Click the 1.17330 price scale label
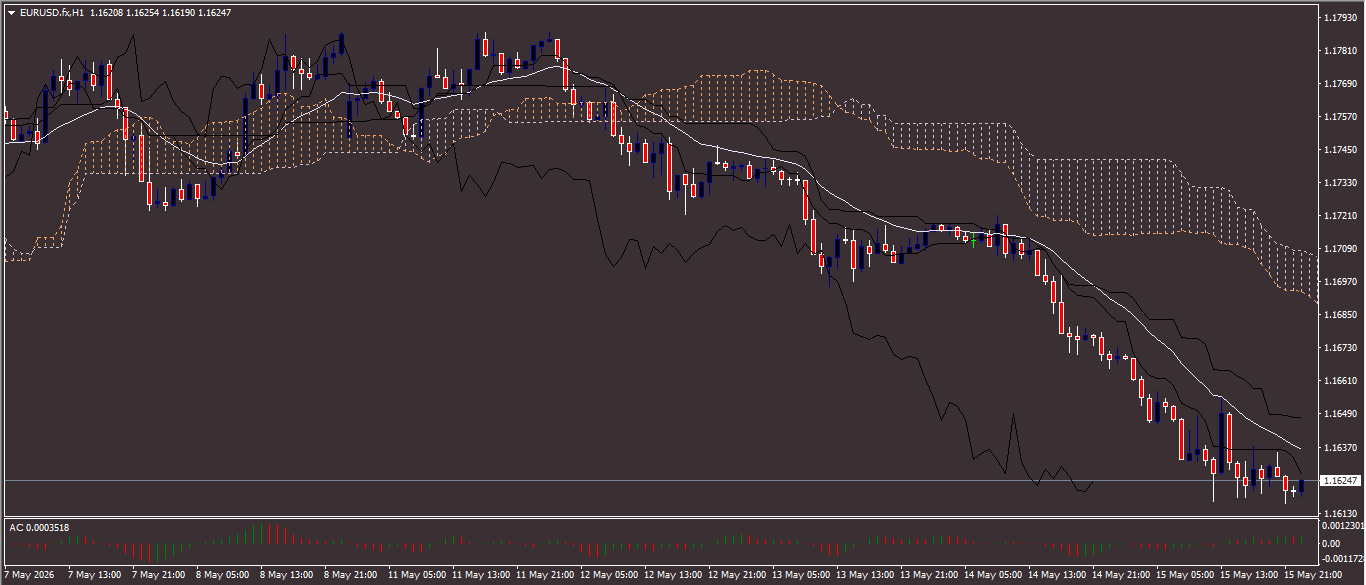Screen dimensions: 1366x585 tap(1339, 183)
